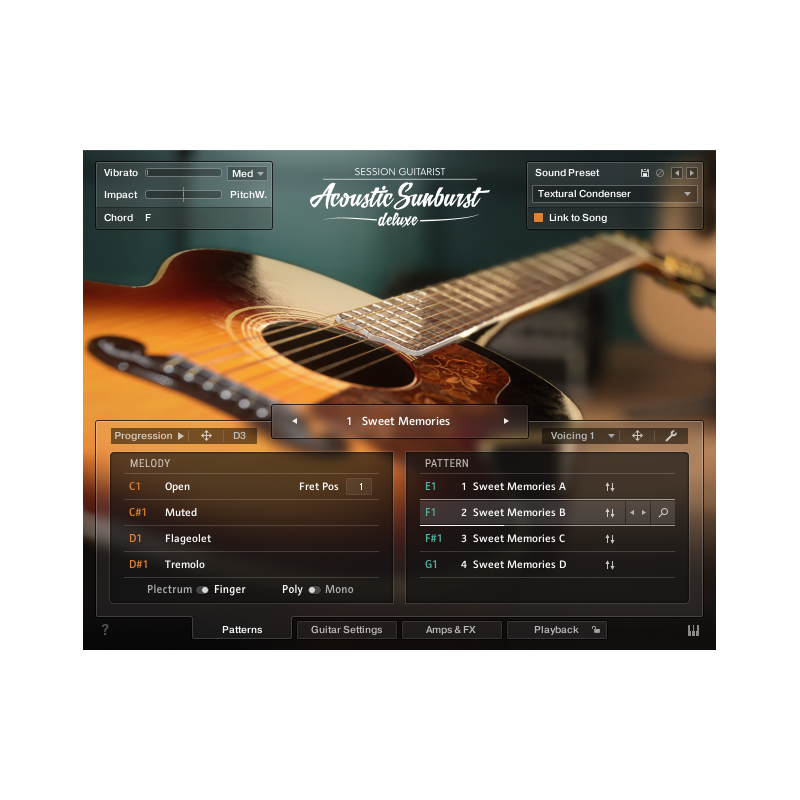Click the move icon next to Progression
The width and height of the screenshot is (800, 800).
tap(206, 436)
